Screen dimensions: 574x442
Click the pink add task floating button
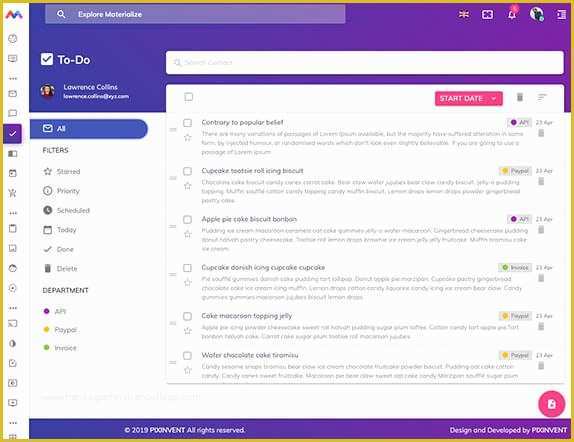[552, 404]
